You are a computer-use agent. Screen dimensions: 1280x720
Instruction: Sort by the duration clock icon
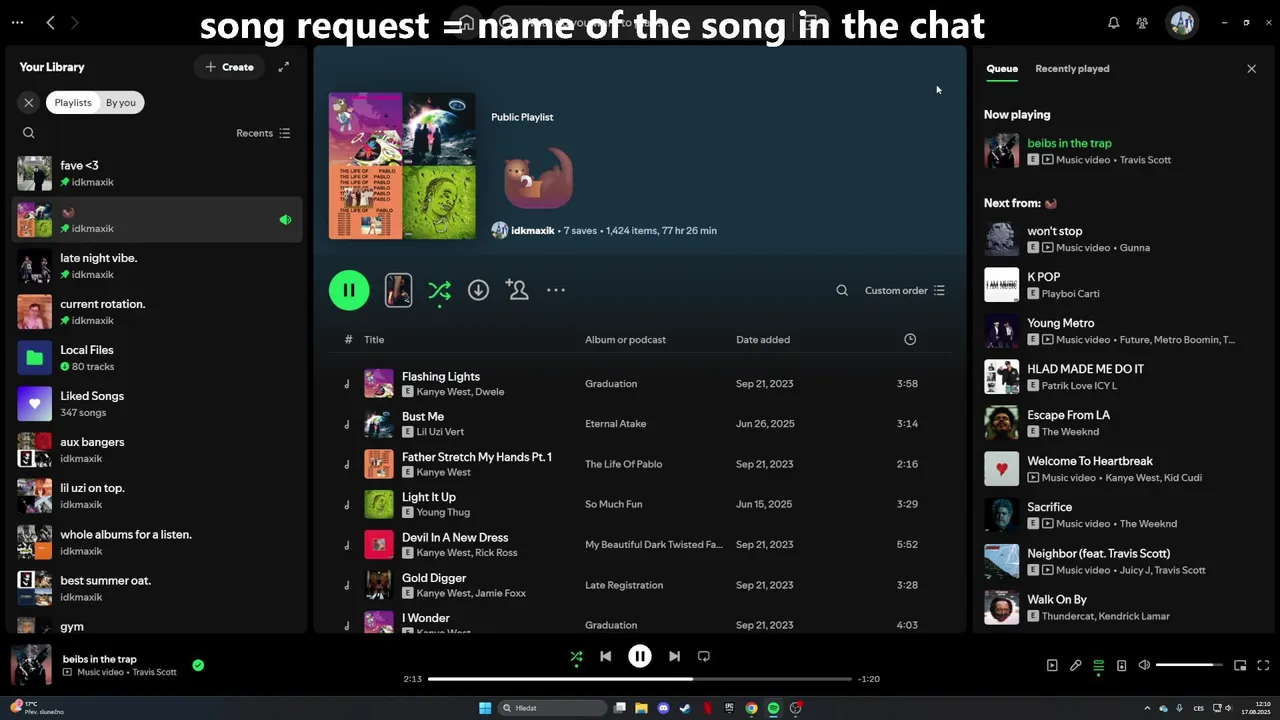(x=910, y=340)
